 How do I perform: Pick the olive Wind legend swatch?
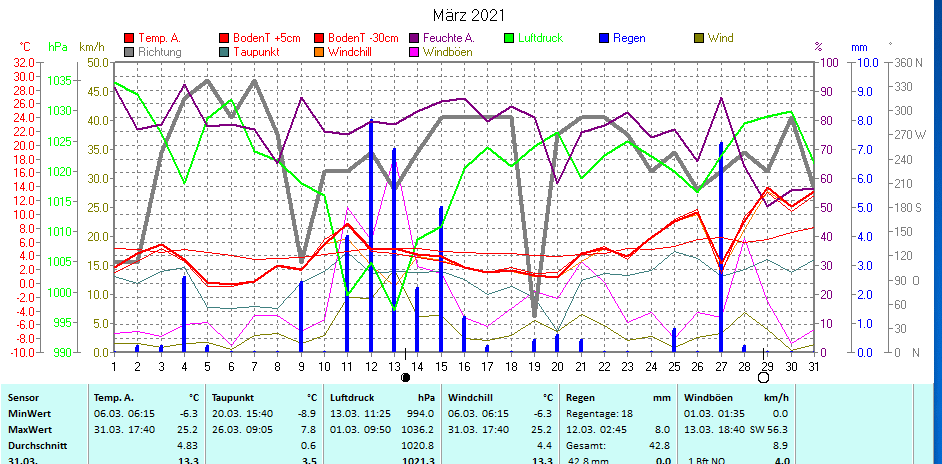[x=699, y=38]
